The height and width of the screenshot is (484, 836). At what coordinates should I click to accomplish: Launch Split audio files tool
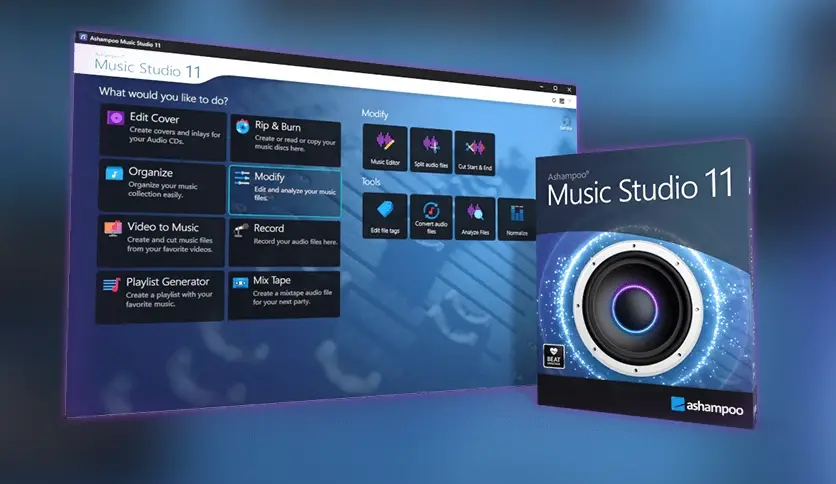pyautogui.click(x=431, y=150)
